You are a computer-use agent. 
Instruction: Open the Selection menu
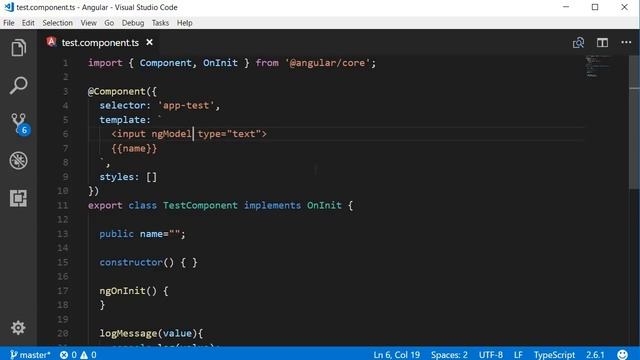pyautogui.click(x=58, y=23)
